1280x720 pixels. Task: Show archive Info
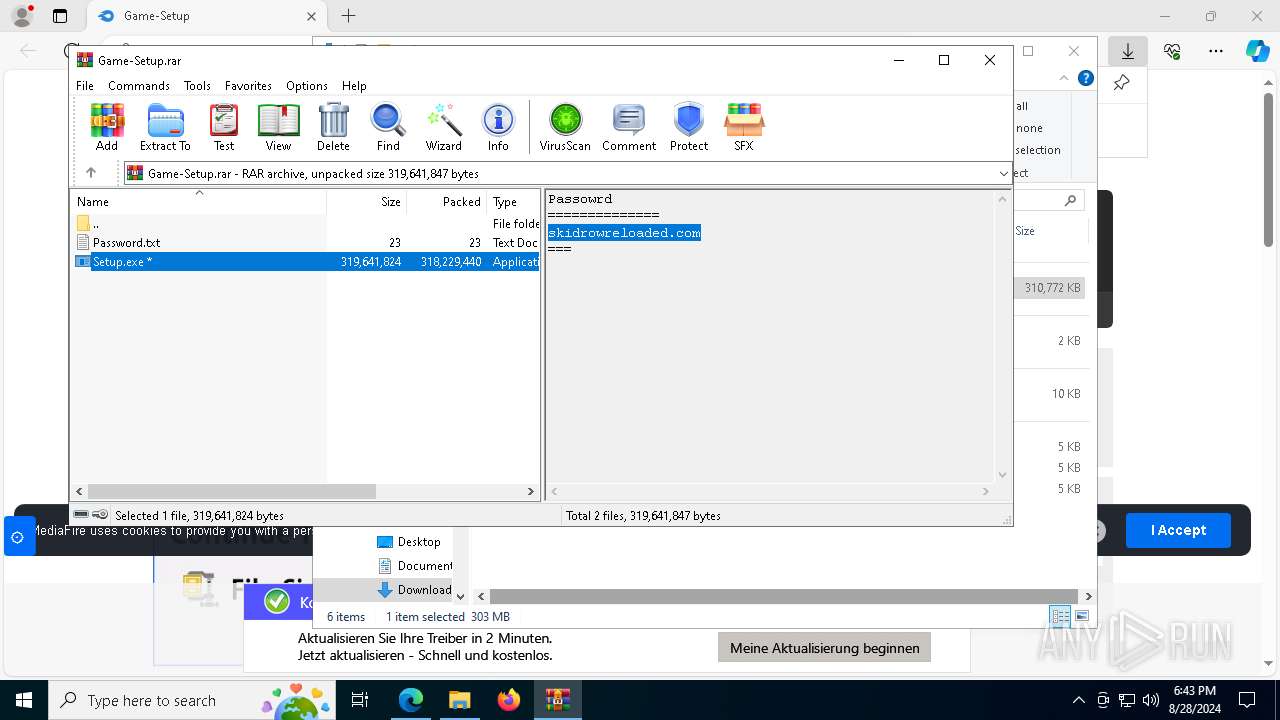(498, 127)
